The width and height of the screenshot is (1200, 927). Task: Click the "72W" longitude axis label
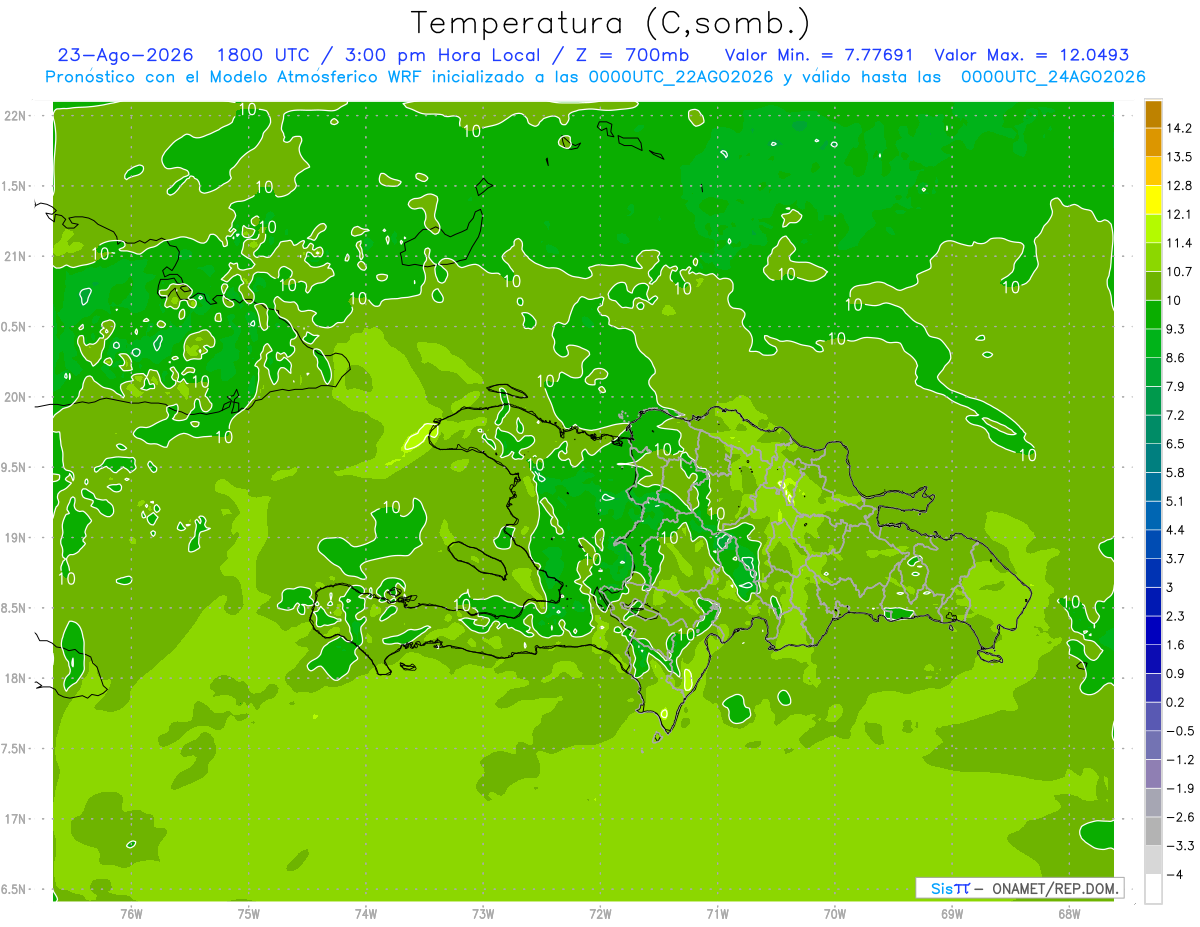click(x=600, y=914)
